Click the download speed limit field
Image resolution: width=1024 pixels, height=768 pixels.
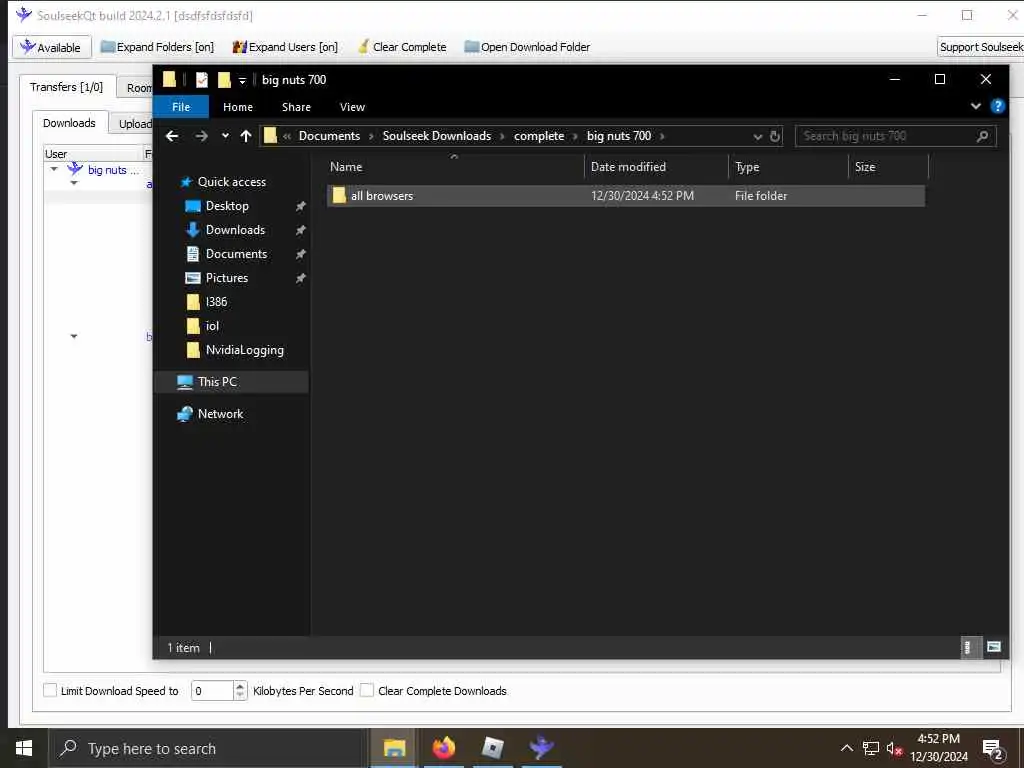tap(212, 691)
